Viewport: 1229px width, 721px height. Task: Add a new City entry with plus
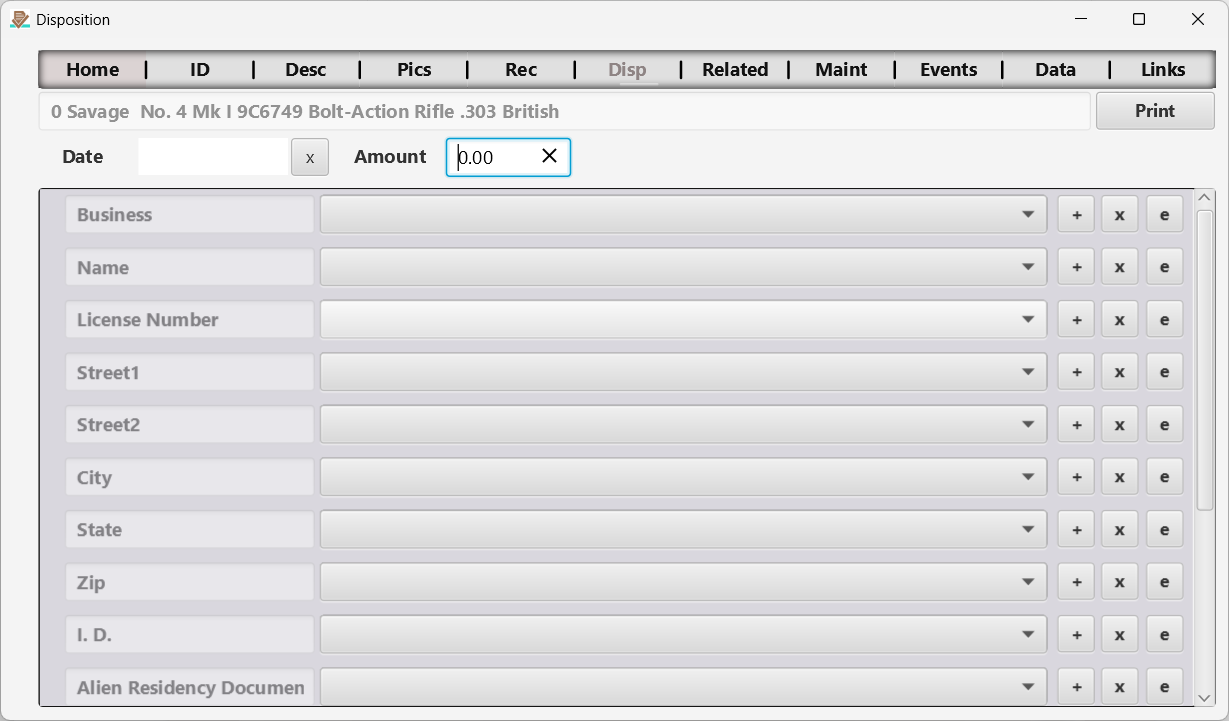tap(1076, 477)
